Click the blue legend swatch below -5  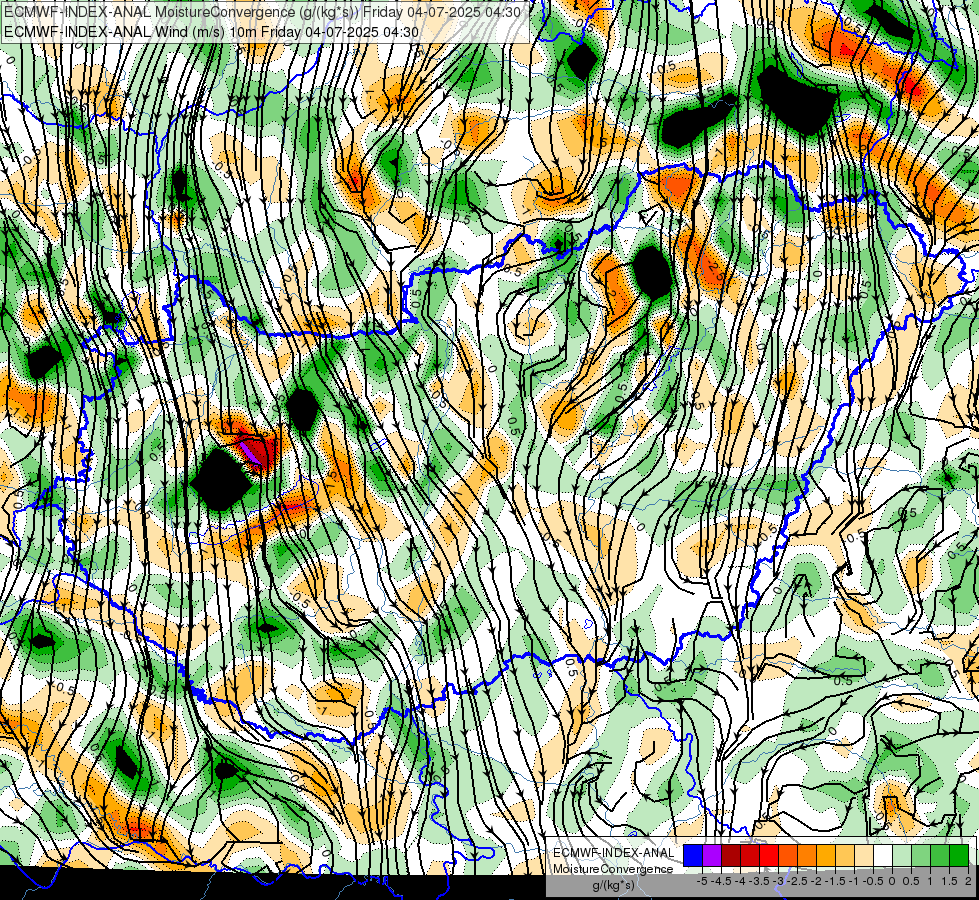point(693,856)
